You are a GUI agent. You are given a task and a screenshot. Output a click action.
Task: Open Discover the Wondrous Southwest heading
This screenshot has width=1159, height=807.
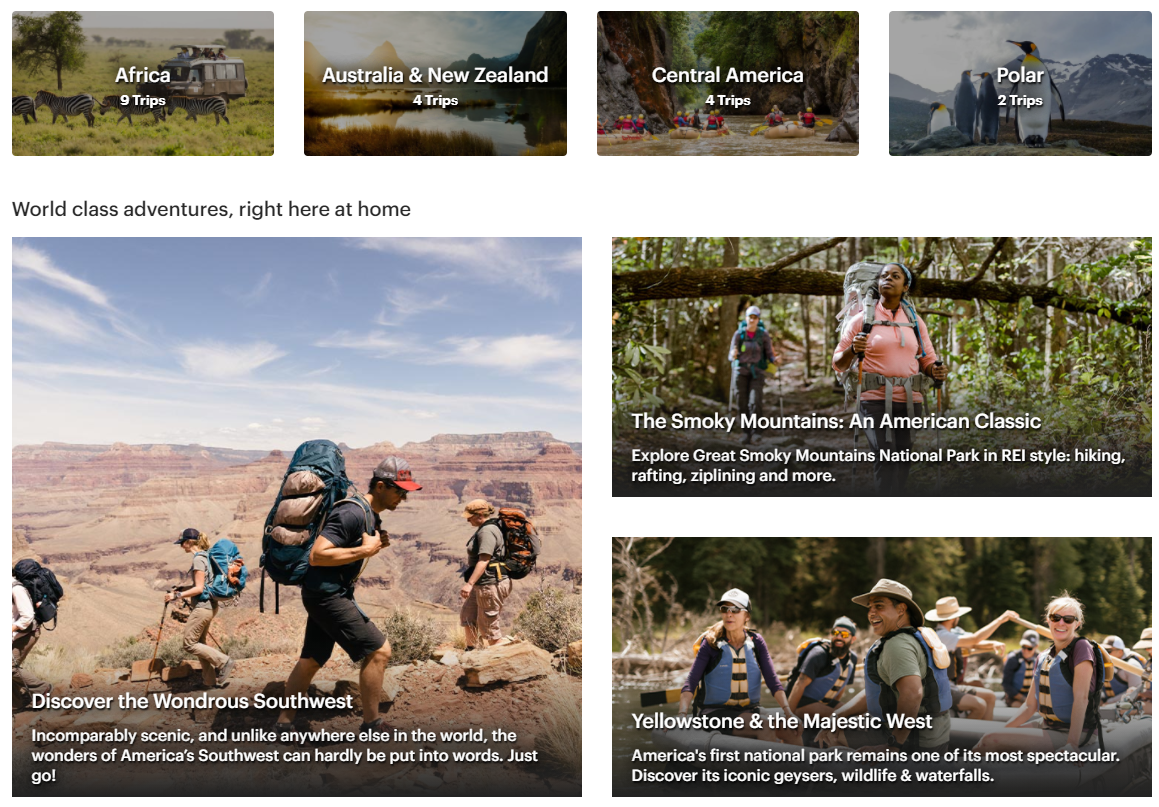192,701
